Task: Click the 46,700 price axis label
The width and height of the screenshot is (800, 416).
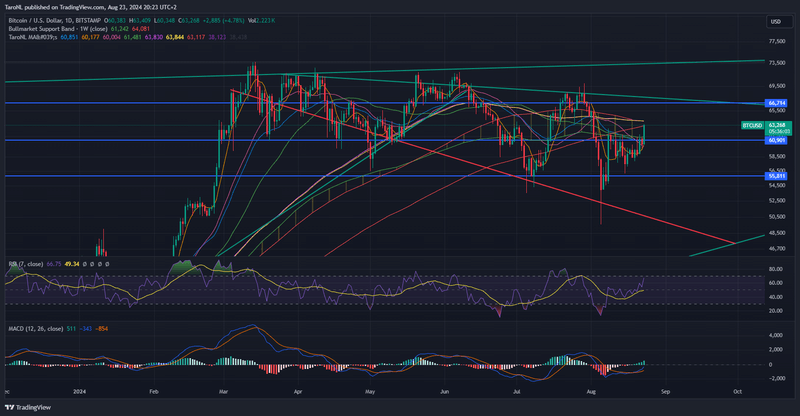Action: pos(777,249)
